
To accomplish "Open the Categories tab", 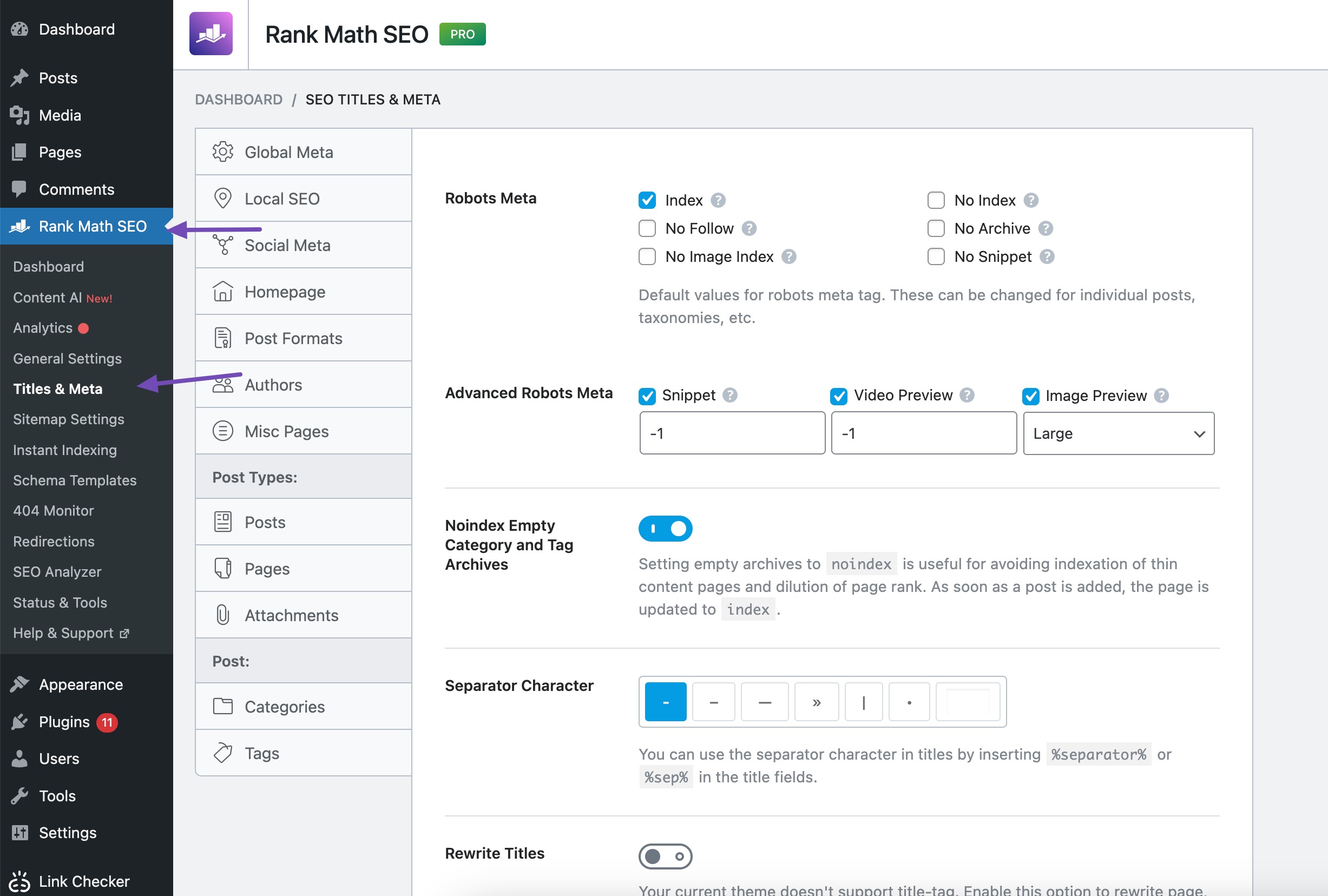I will click(304, 706).
